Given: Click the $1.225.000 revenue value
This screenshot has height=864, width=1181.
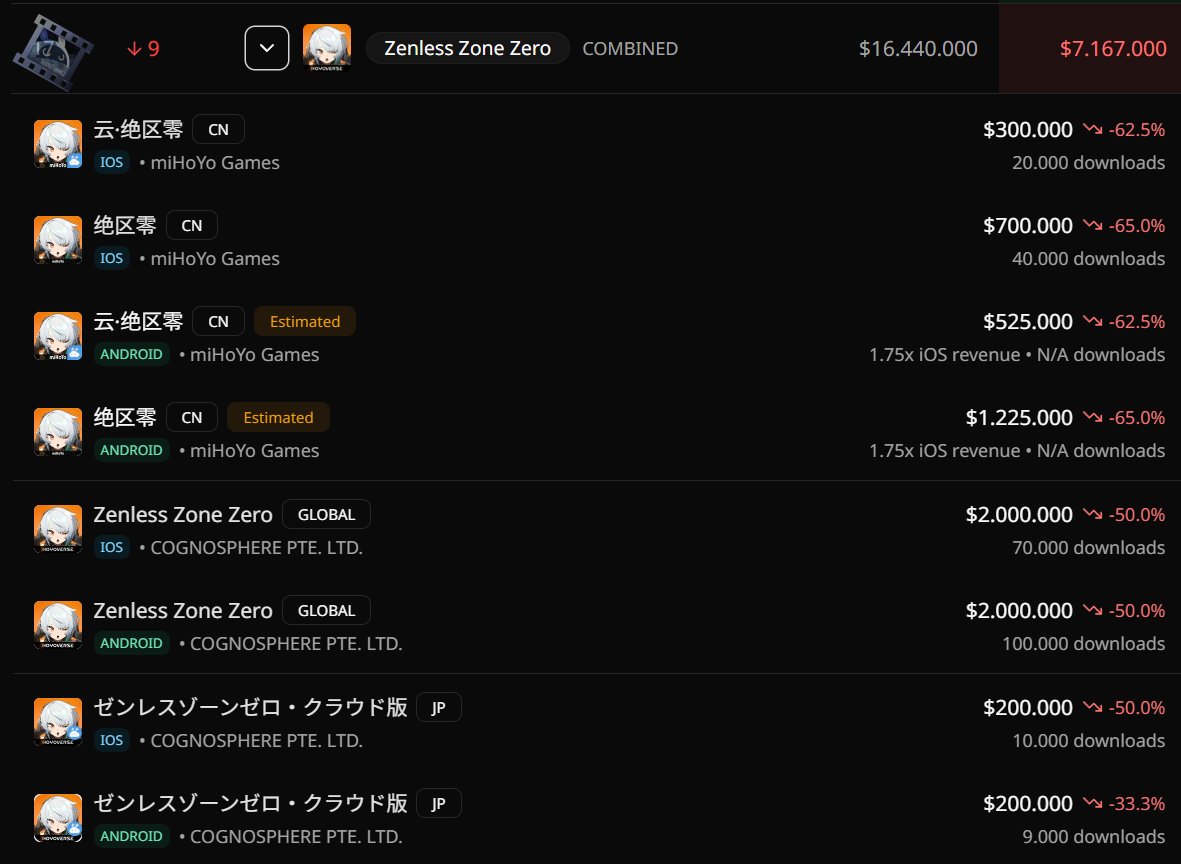Looking at the screenshot, I should click(1019, 417).
